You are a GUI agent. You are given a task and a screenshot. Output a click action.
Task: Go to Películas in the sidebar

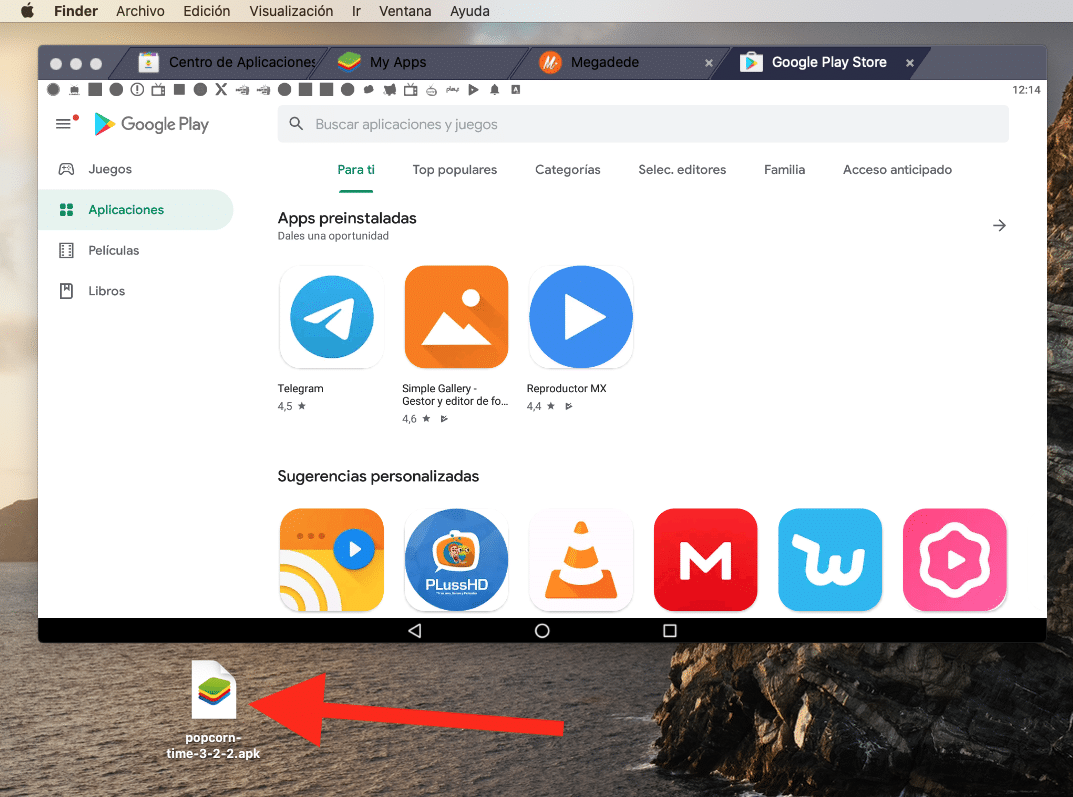pos(113,251)
